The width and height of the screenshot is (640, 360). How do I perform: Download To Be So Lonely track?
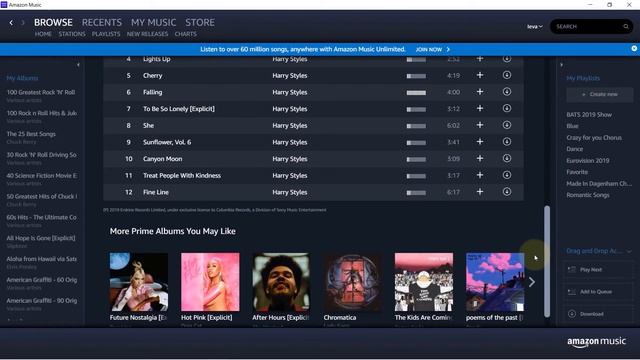[x=507, y=109]
